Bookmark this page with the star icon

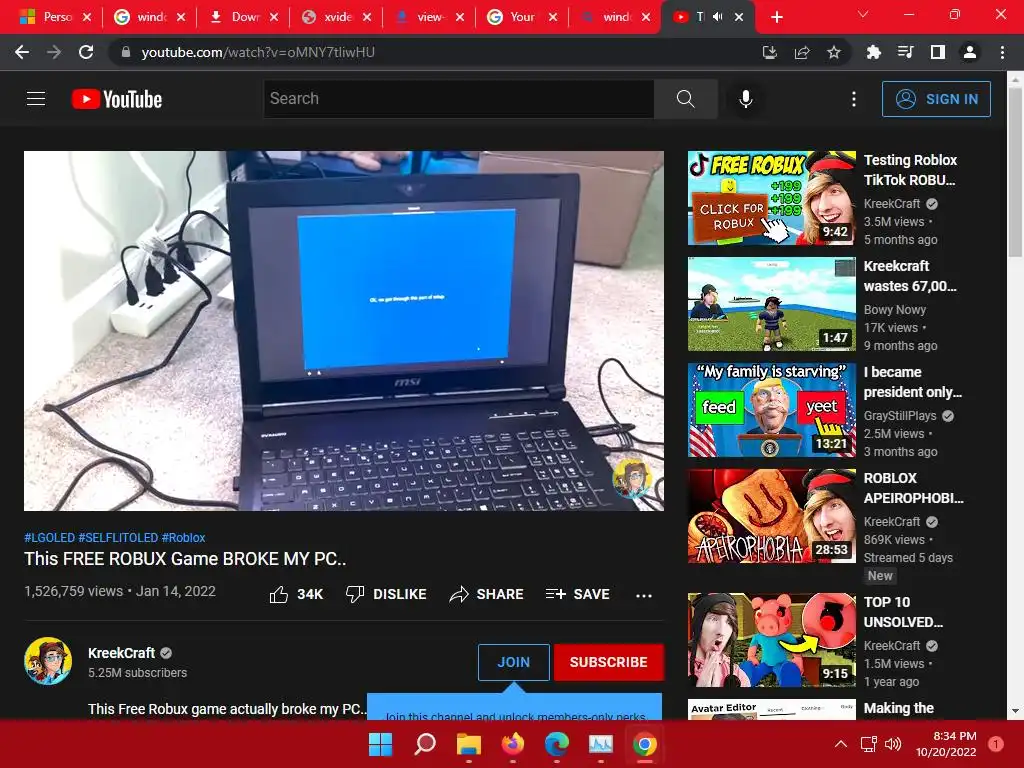833,52
